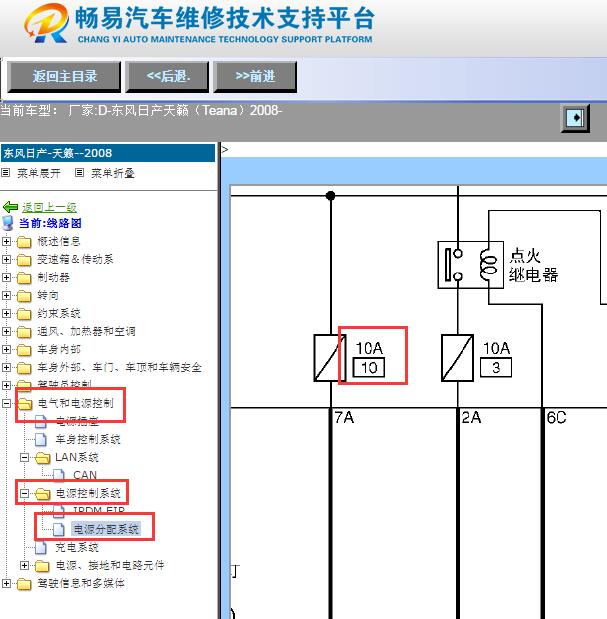Click the 车身控制系统 document icon
Screen dimensions: 607x619
(x=41, y=439)
